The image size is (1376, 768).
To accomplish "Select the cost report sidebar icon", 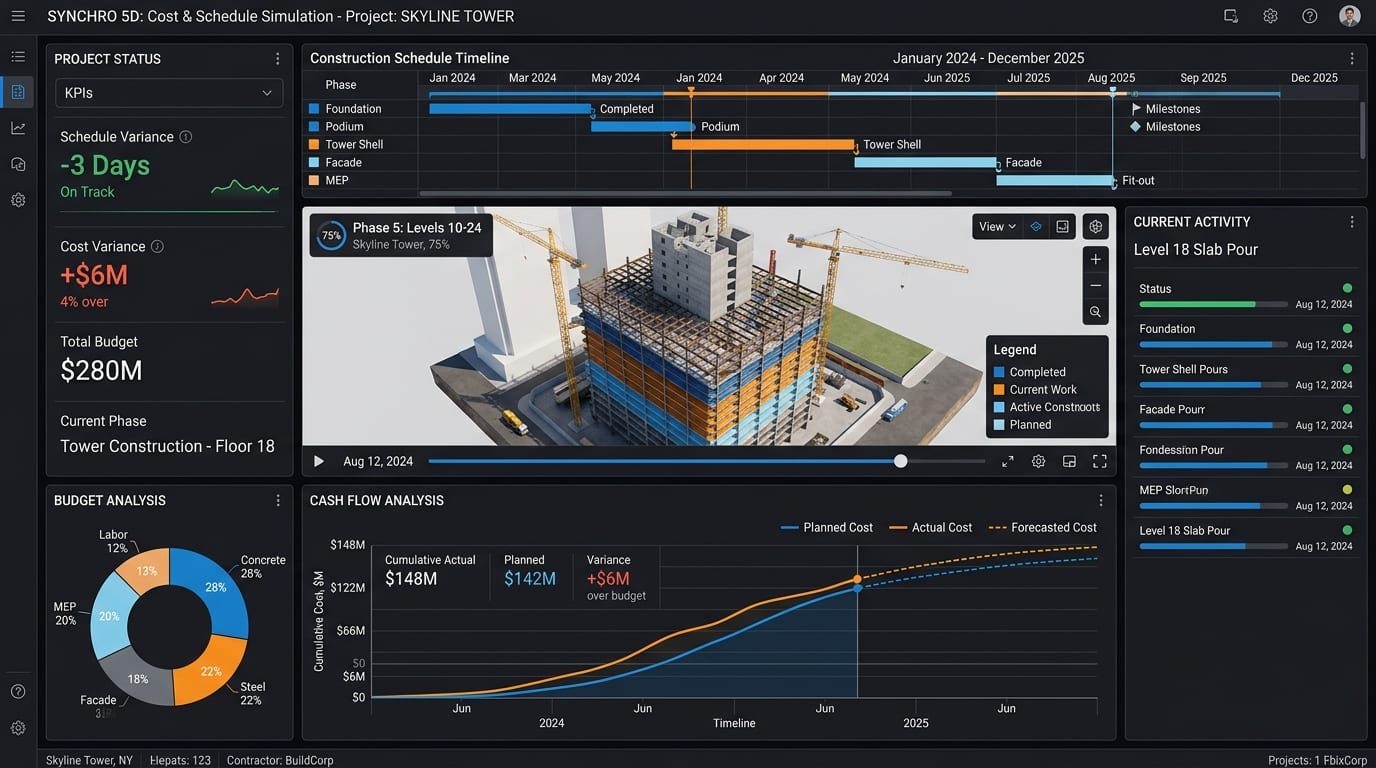I will tap(18, 92).
